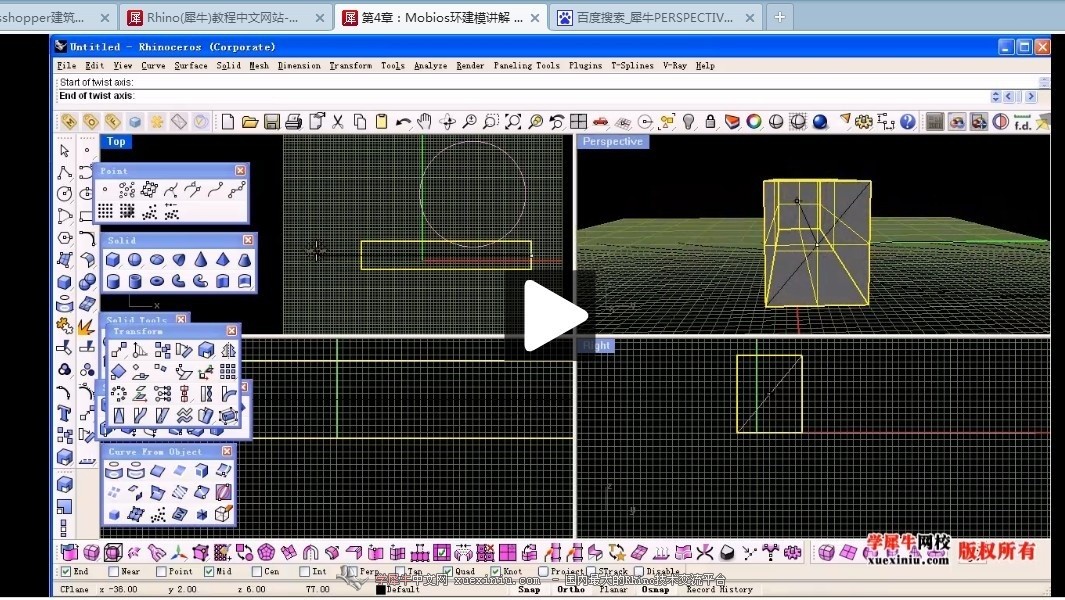Open Options with the gear icon
Viewport: 1065px width, 600px height.
(x=864, y=122)
